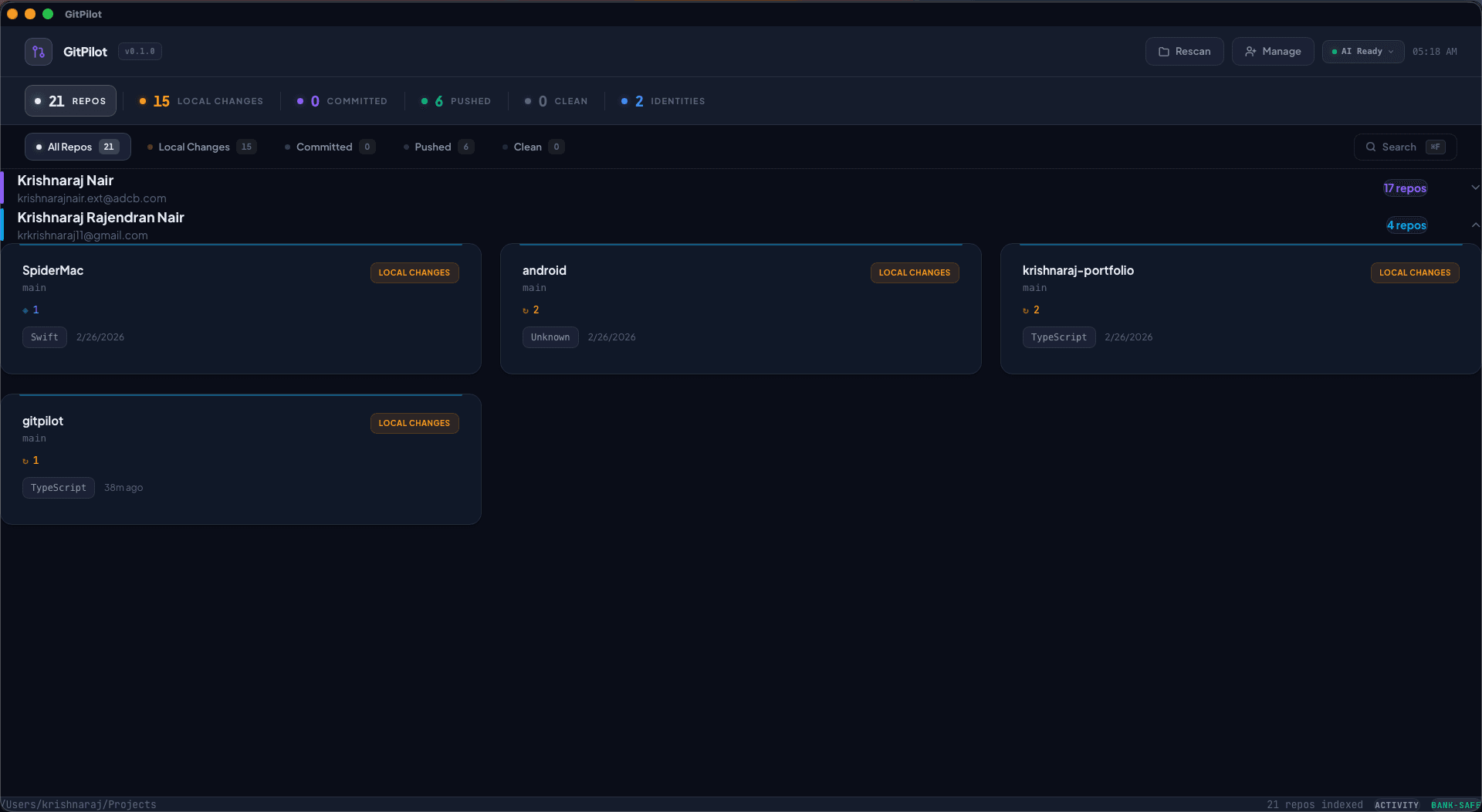The image size is (1482, 812).
Task: Select the Local Changes filter
Action: (201, 147)
